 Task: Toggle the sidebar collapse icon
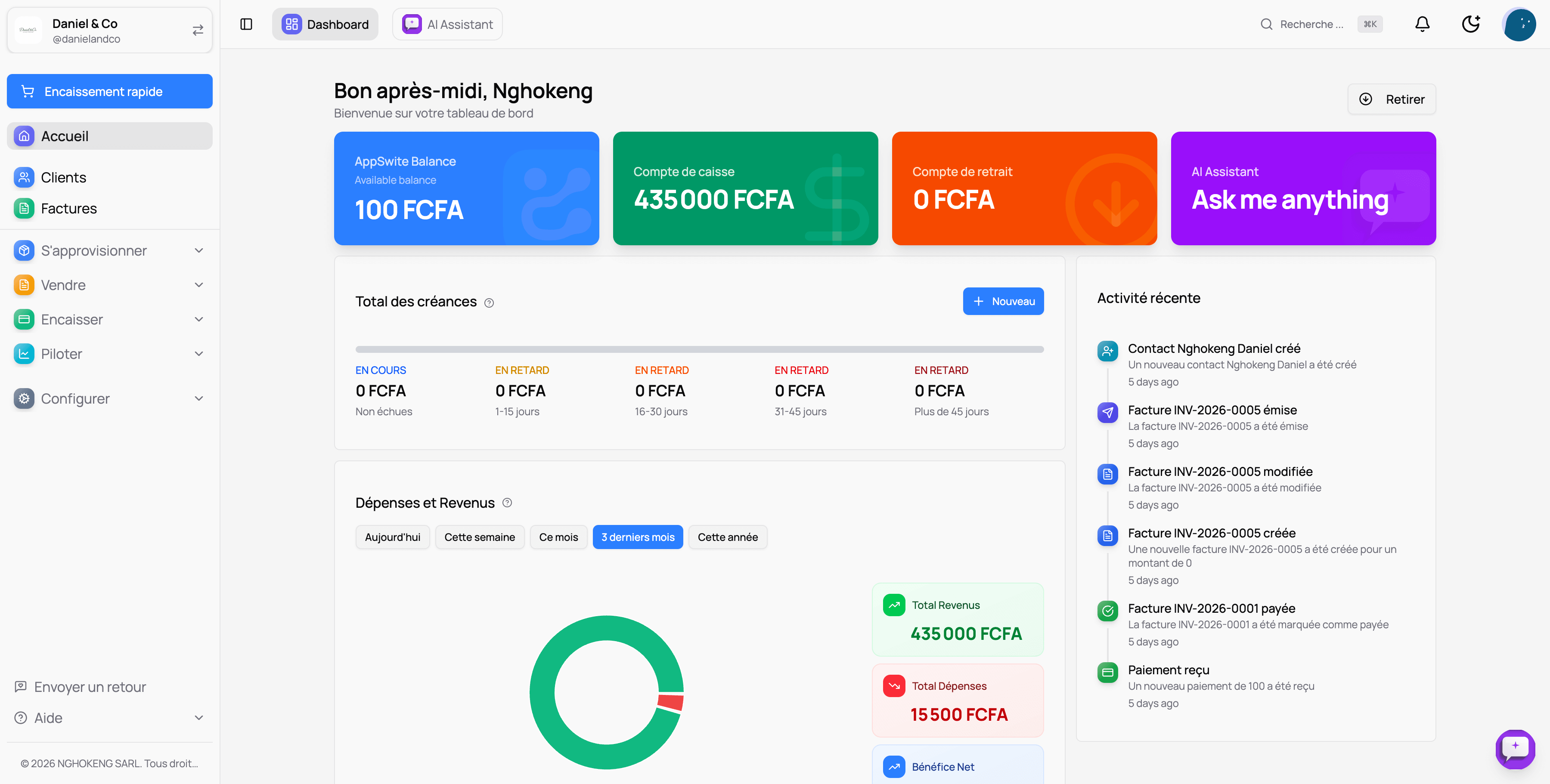tap(246, 24)
